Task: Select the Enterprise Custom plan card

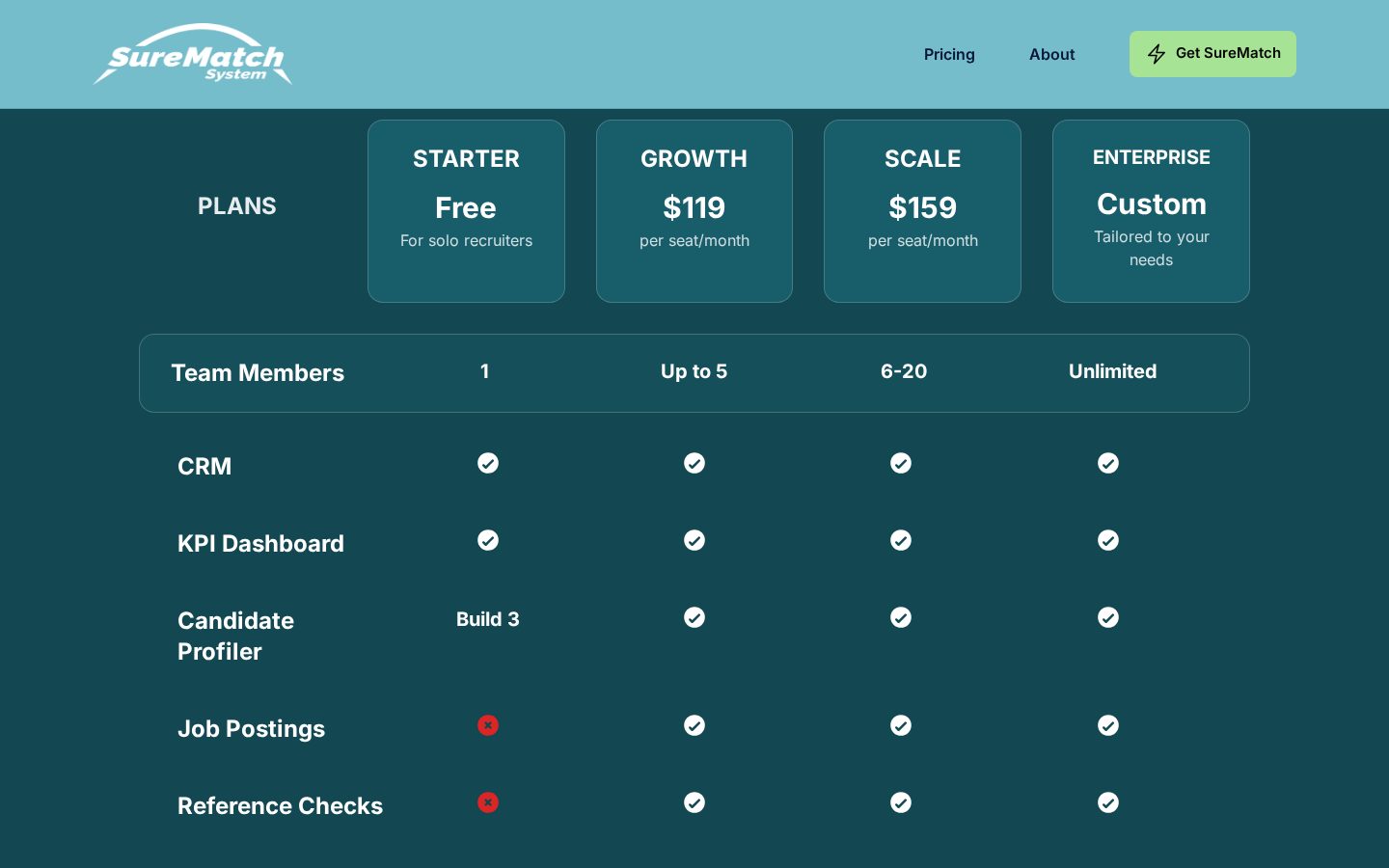Action: click(1151, 211)
